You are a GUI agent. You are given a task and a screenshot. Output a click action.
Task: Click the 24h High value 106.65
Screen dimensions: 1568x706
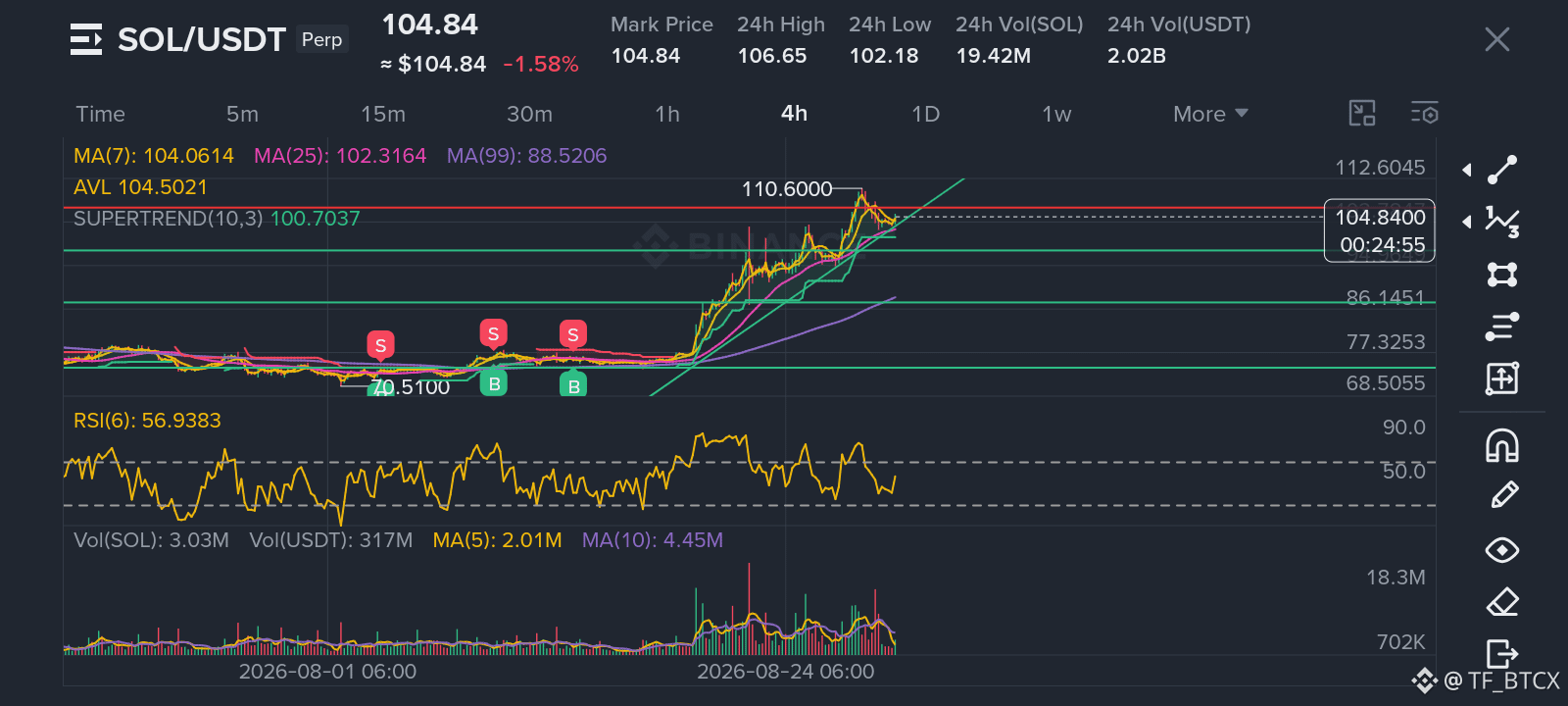[x=772, y=56]
